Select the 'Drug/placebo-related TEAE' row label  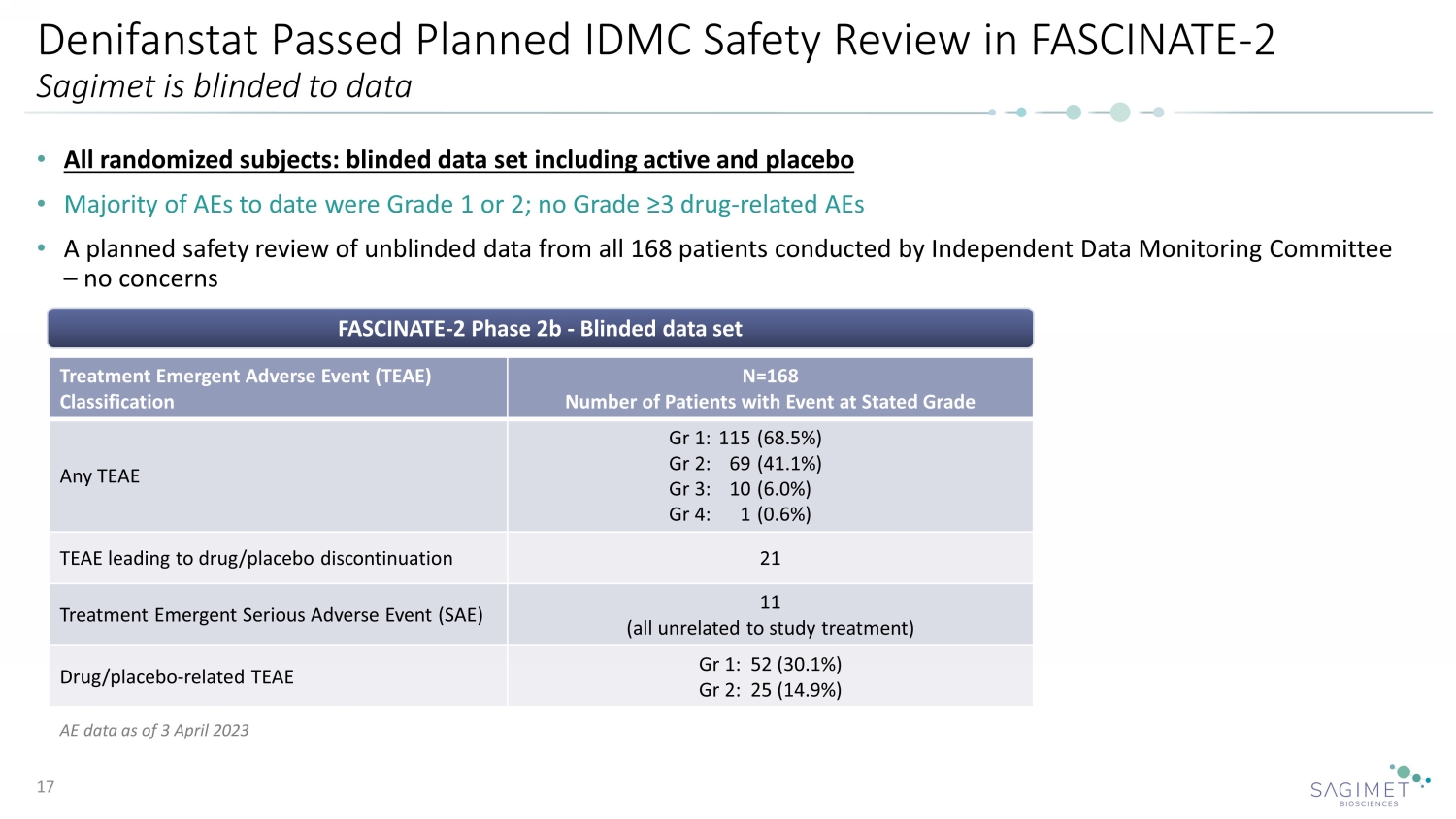click(x=177, y=677)
